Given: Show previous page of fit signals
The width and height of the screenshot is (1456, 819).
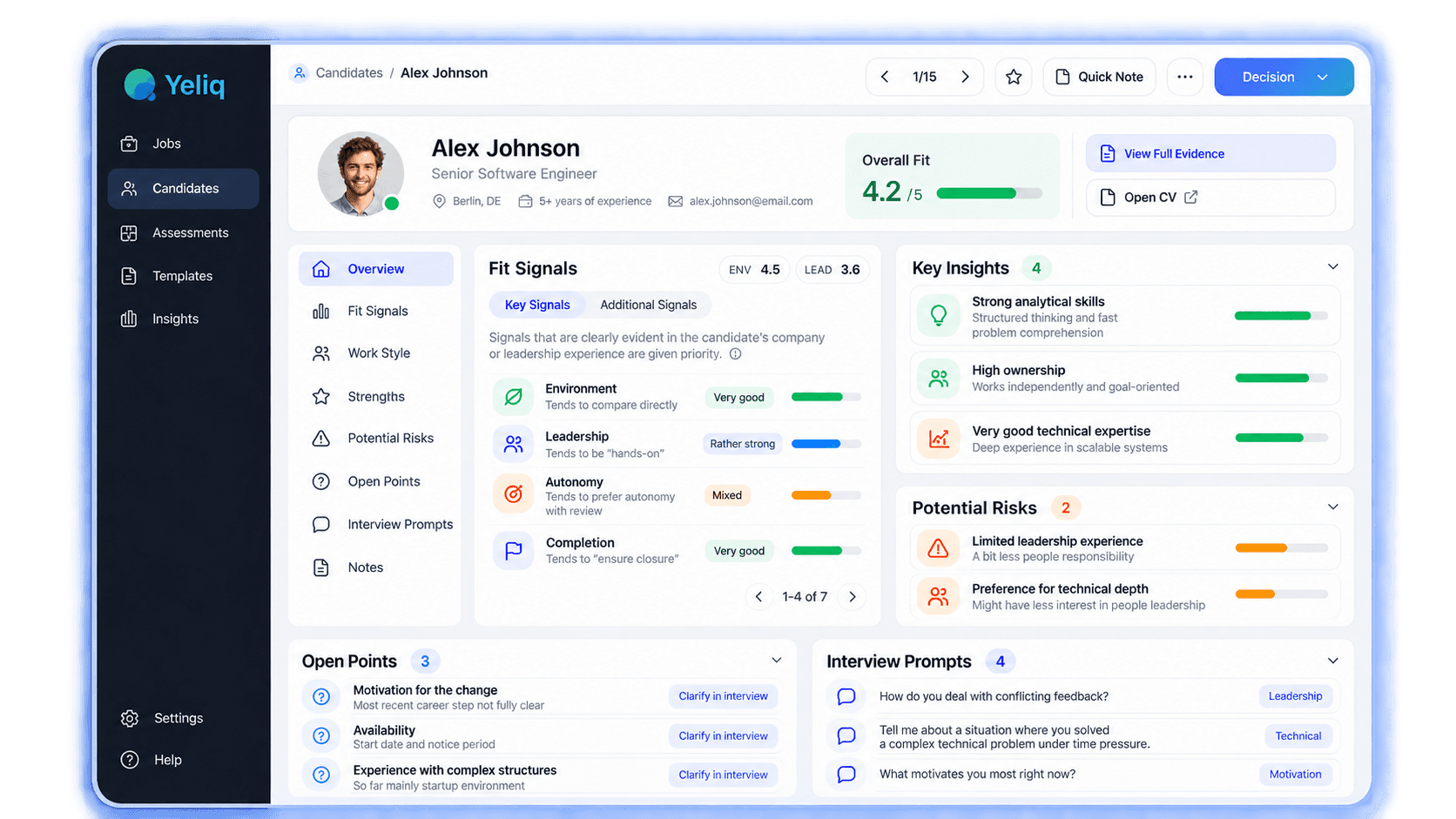Looking at the screenshot, I should [758, 596].
